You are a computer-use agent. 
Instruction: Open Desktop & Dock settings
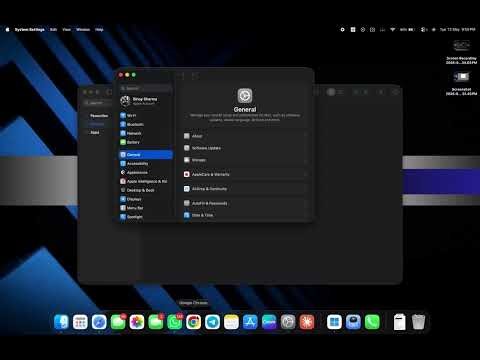pos(146,190)
